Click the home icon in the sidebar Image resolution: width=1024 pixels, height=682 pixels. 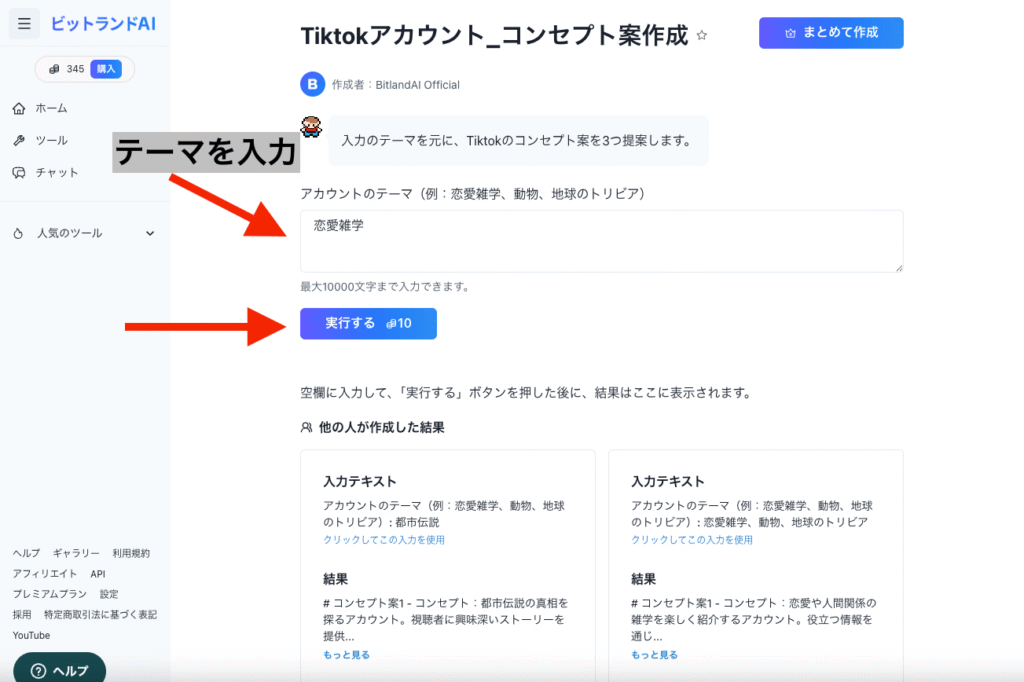[x=19, y=108]
